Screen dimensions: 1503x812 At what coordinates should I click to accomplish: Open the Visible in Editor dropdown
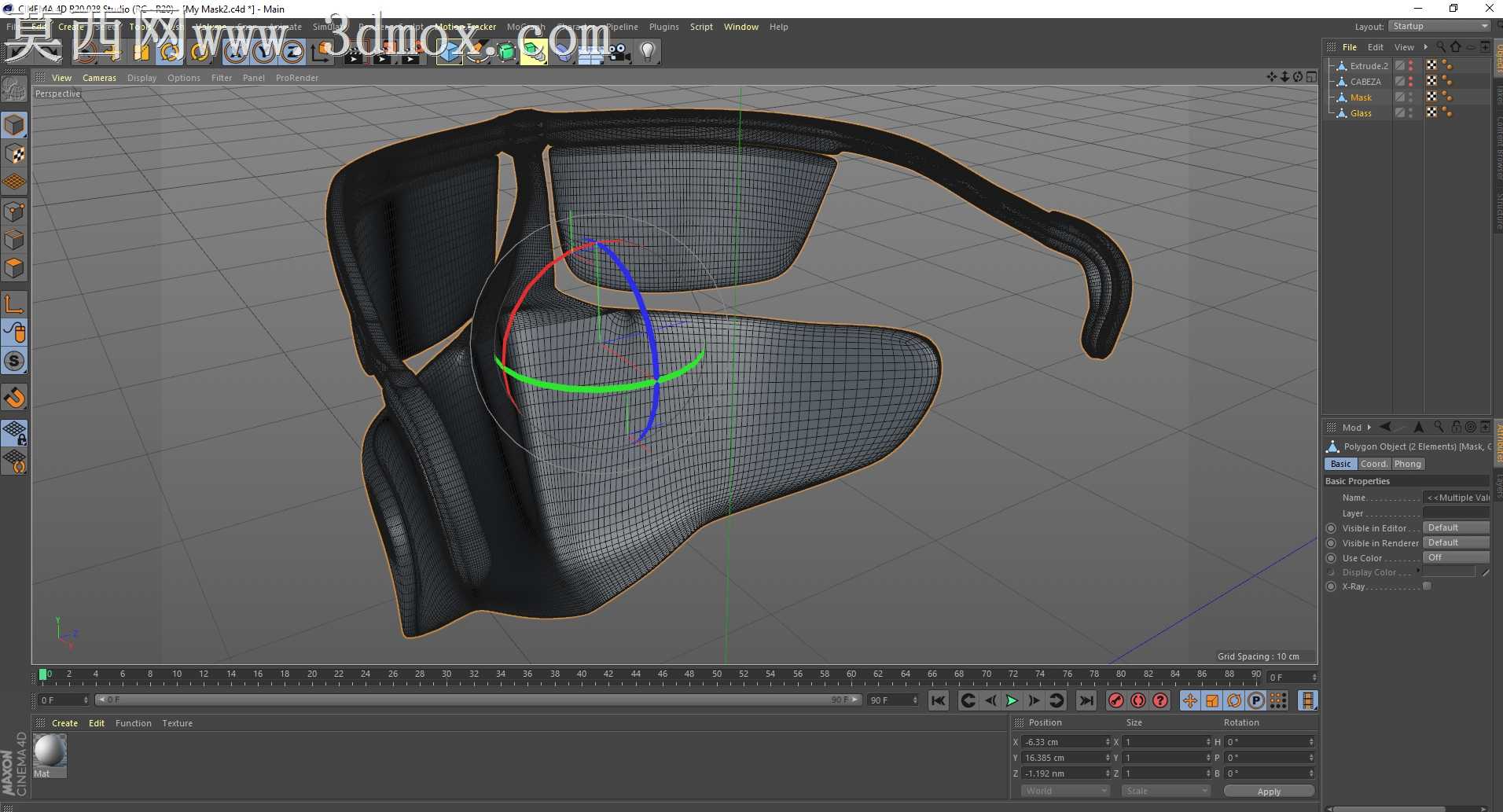coord(1456,527)
